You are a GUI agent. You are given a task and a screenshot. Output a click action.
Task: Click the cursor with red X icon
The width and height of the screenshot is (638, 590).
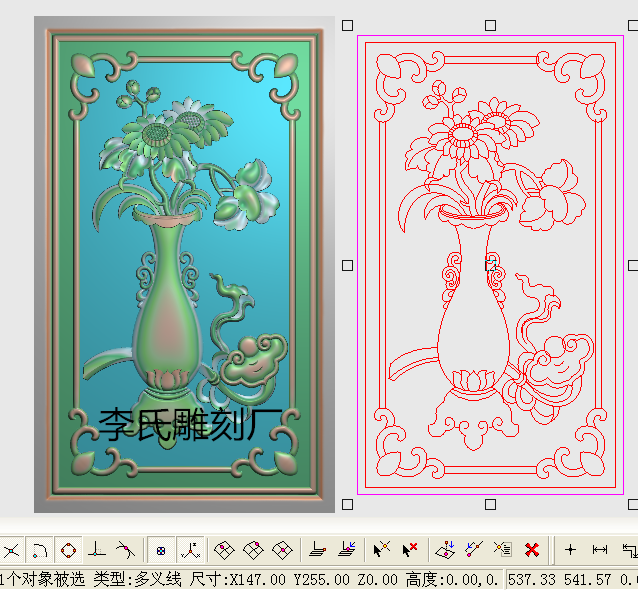(x=410, y=550)
